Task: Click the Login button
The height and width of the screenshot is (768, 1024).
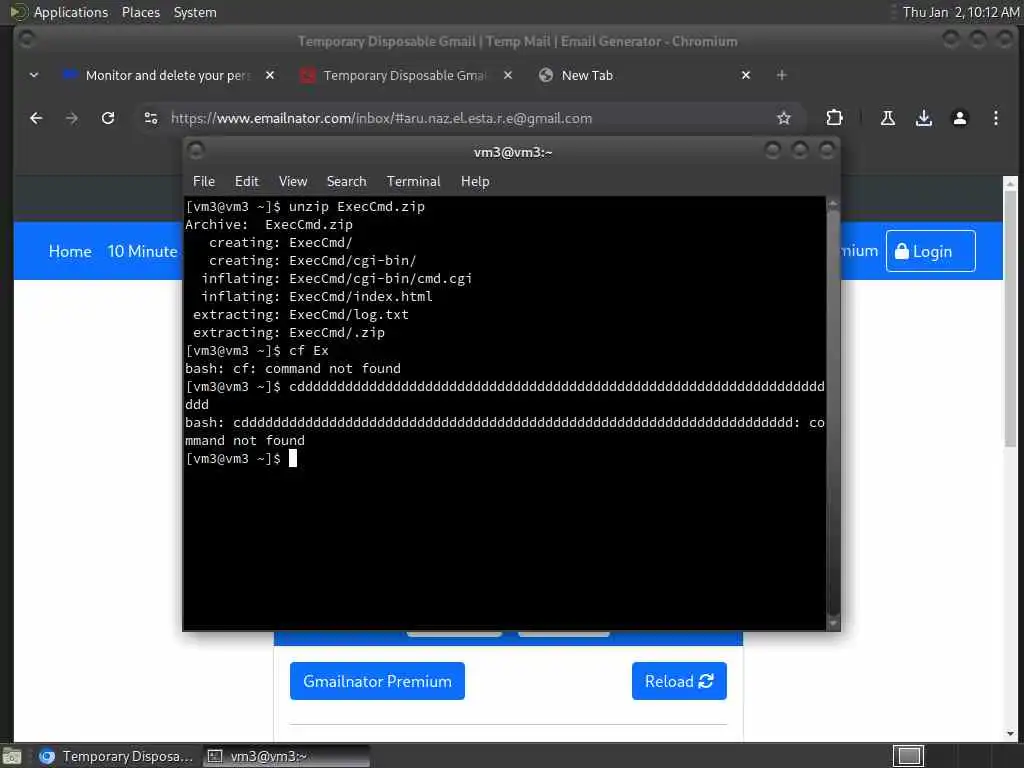Action: pos(931,251)
